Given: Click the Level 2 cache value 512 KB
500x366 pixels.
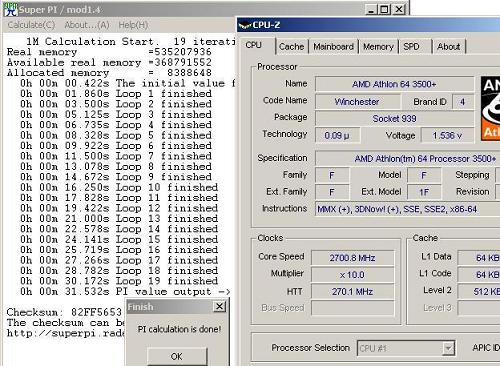Looking at the screenshot, I should point(479,292).
